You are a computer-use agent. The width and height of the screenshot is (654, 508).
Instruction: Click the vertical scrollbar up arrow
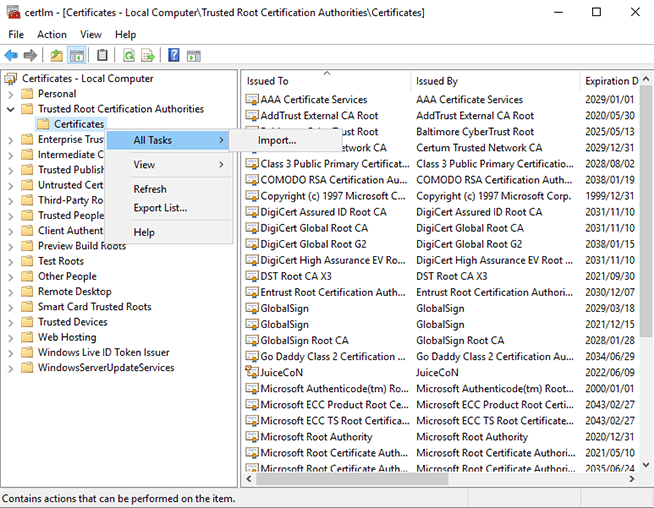(x=646, y=78)
